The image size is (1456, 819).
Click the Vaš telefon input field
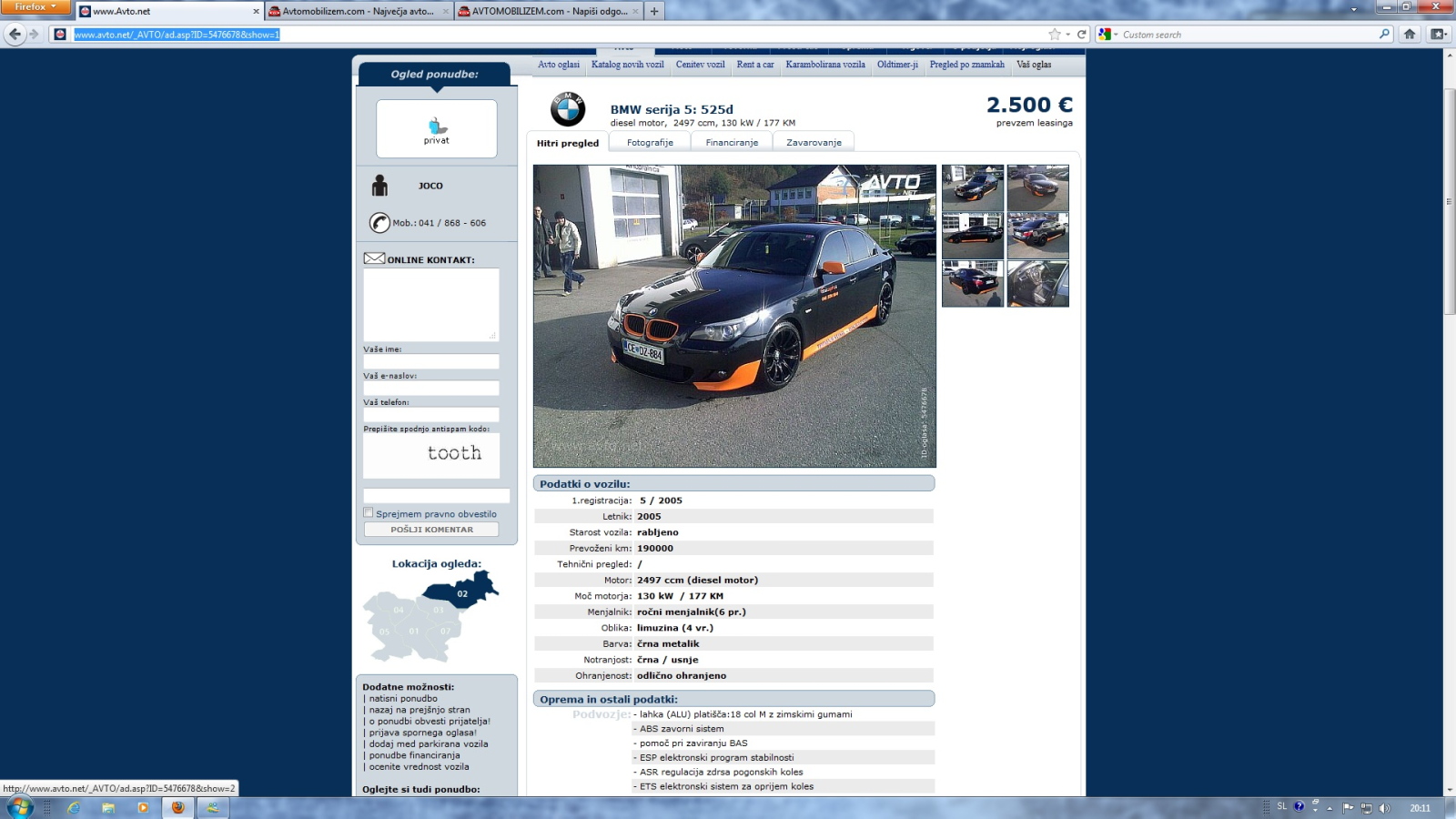coord(431,414)
